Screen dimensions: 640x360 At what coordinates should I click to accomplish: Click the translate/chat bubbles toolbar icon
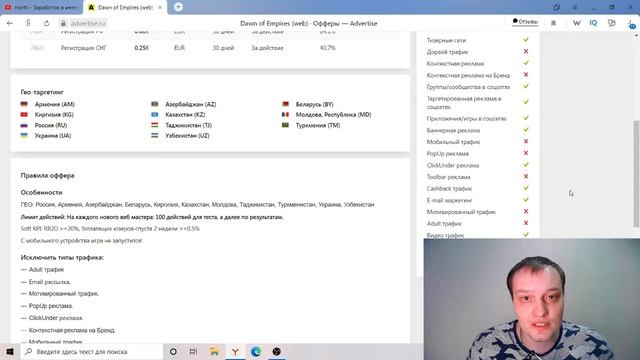tap(611, 23)
